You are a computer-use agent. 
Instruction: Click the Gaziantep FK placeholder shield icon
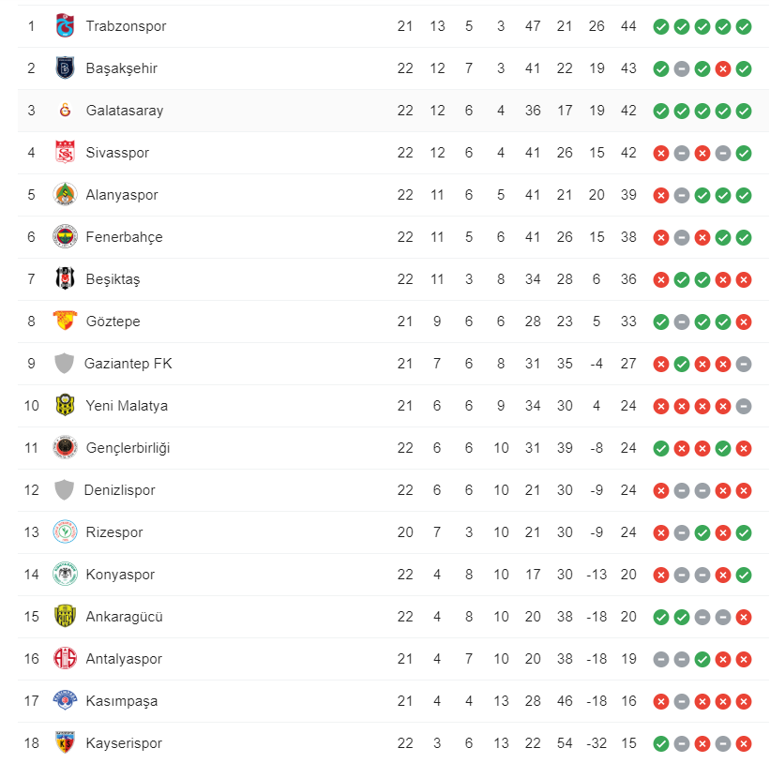click(x=65, y=363)
